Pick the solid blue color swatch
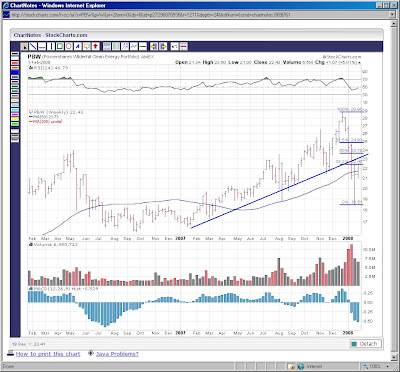The width and height of the screenshot is (400, 372). pyautogui.click(x=15, y=72)
